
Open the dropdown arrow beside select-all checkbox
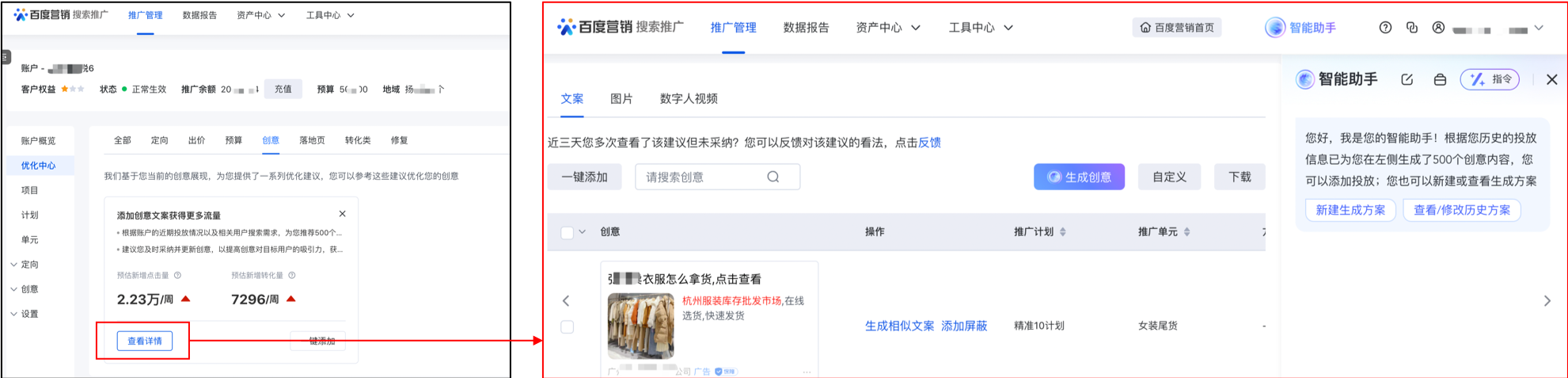click(583, 232)
